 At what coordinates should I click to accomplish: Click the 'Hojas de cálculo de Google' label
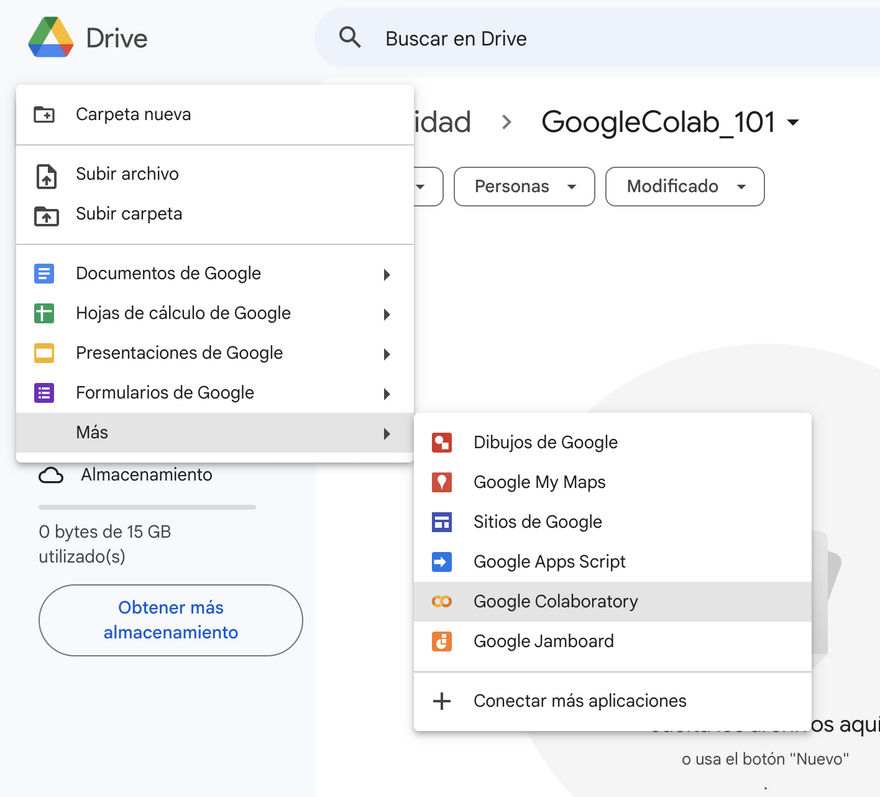pos(184,313)
